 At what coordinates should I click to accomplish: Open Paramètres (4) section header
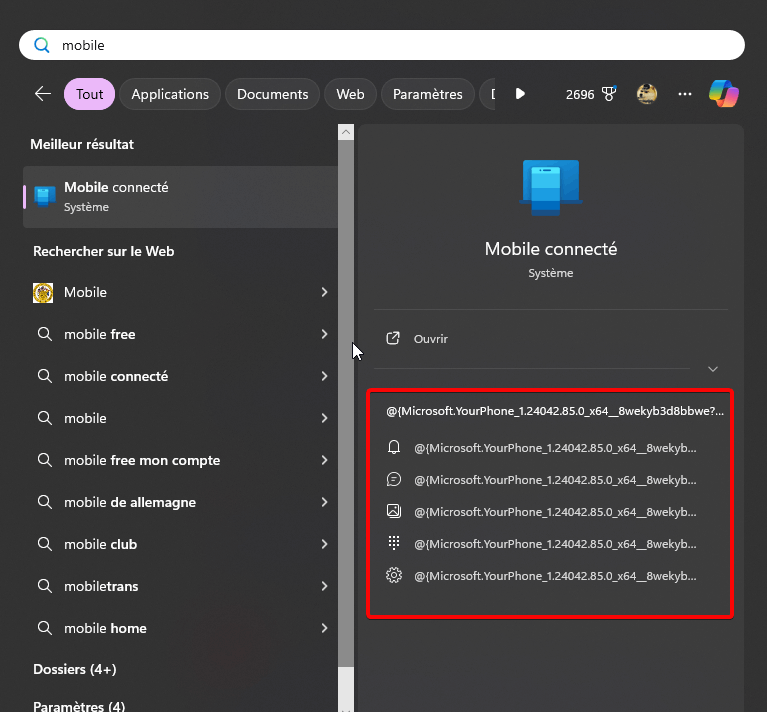point(79,706)
